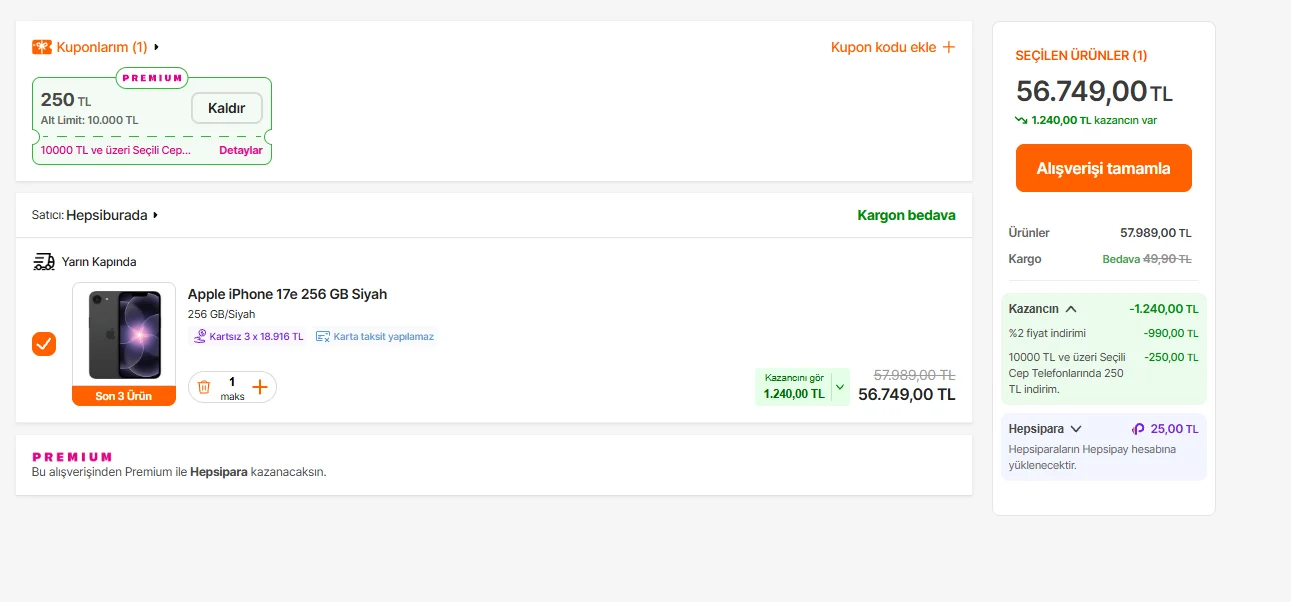Collapse the Kazancın section chevron
1291x602 pixels.
pyautogui.click(x=1071, y=309)
